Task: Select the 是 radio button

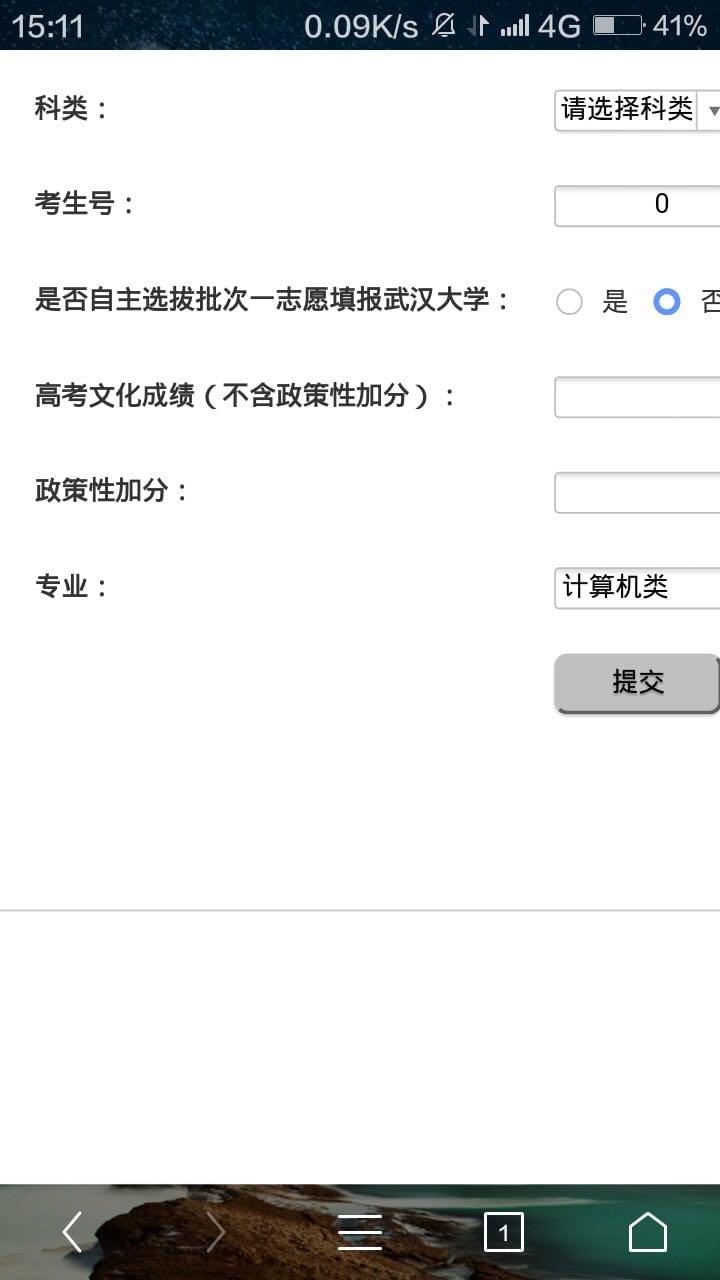Action: 569,302
